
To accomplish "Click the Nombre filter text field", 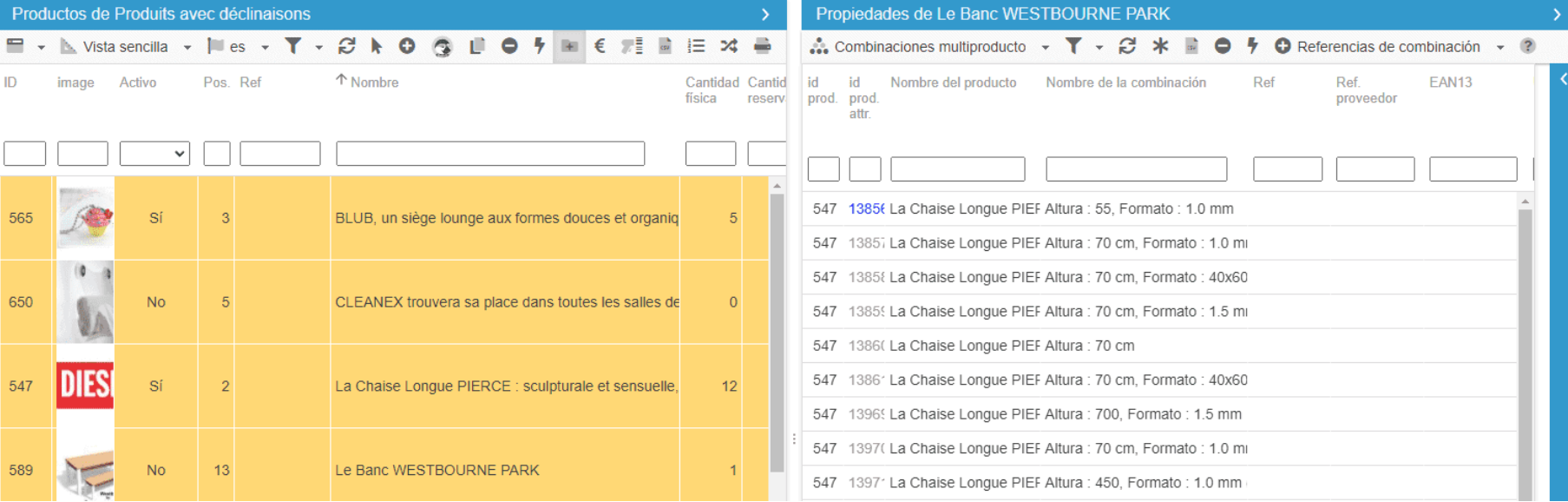I will pyautogui.click(x=490, y=154).
